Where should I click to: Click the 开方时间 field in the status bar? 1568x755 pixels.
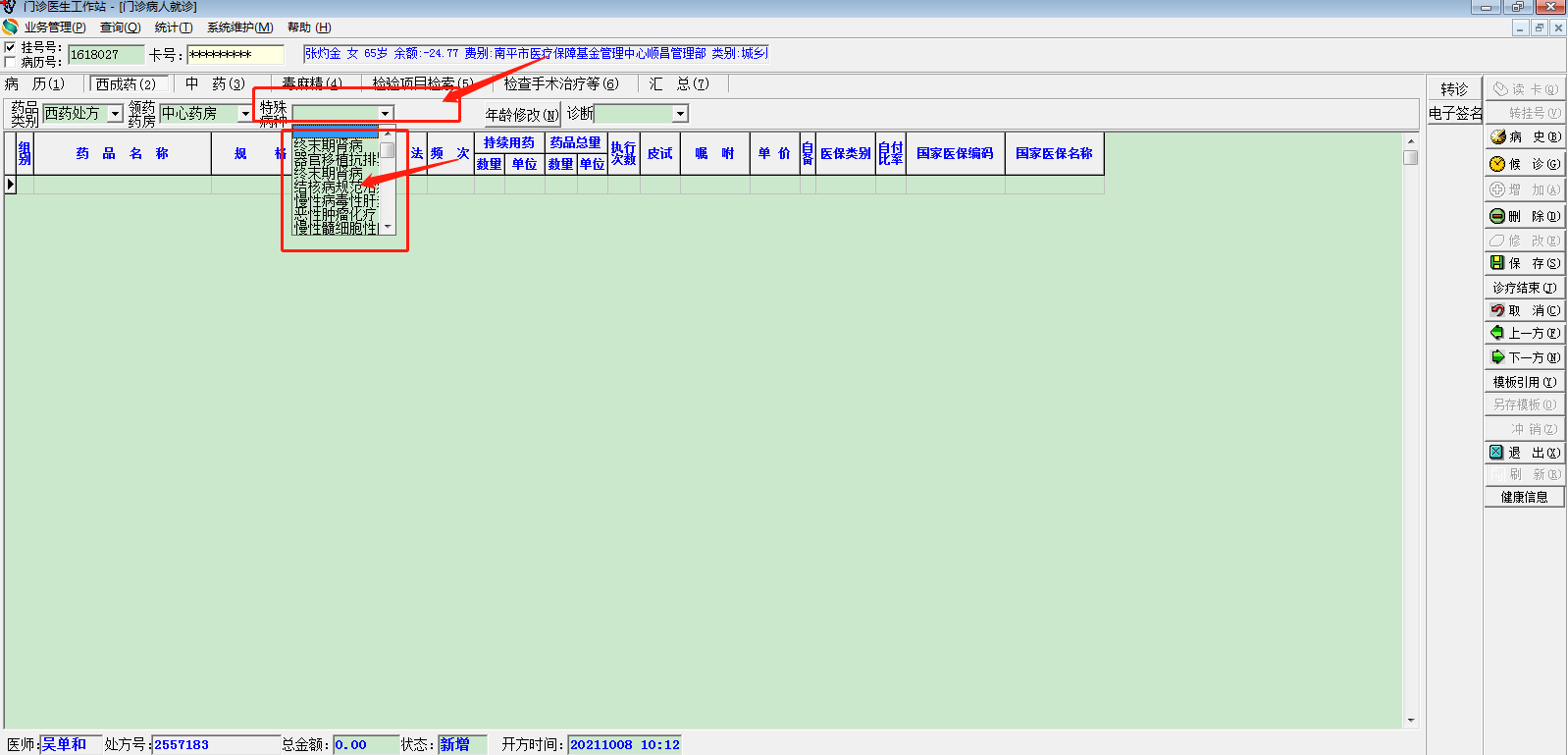pyautogui.click(x=625, y=745)
